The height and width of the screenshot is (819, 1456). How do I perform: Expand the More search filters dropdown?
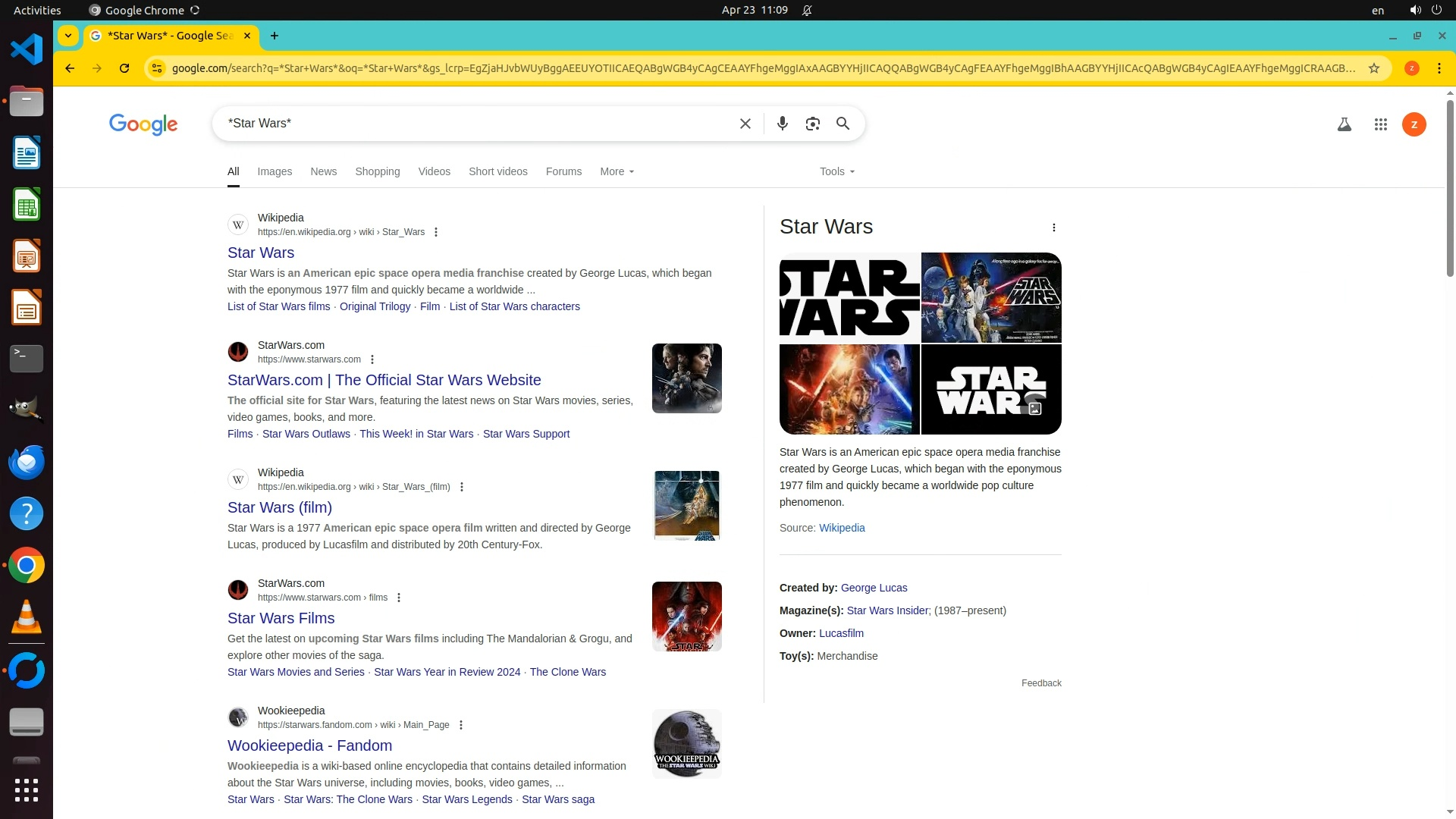(617, 171)
